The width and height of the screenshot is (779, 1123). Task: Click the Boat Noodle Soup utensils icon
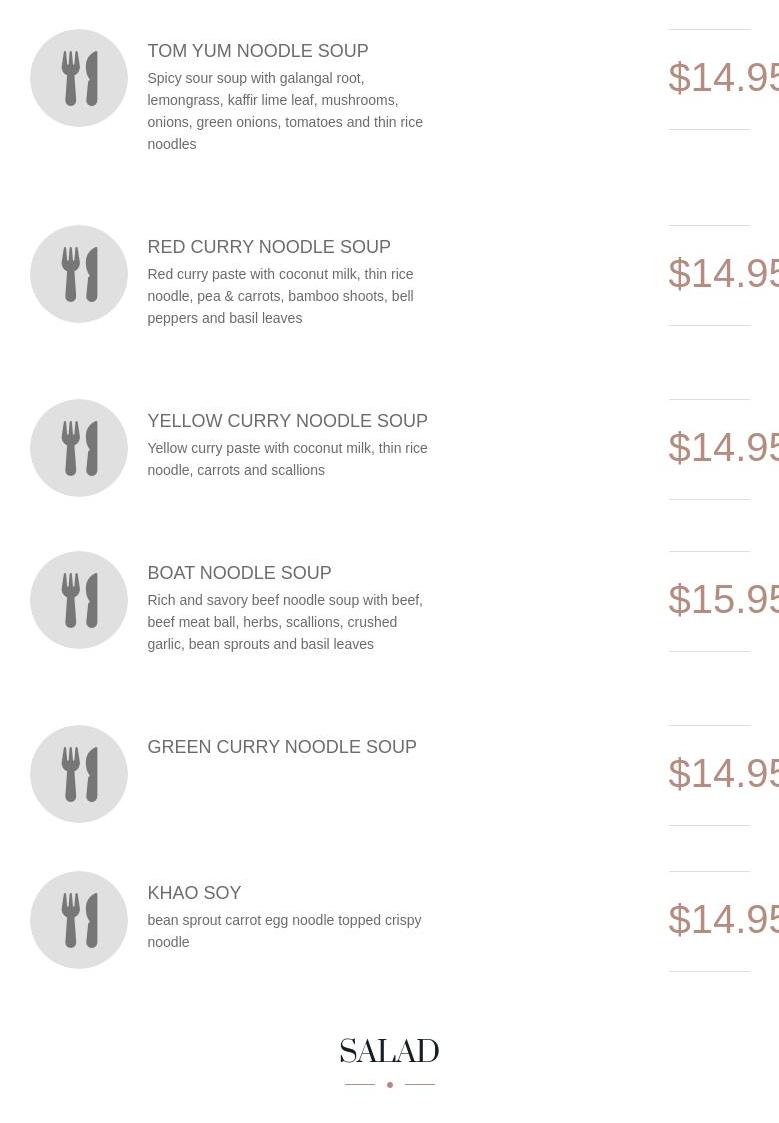coord(79,600)
